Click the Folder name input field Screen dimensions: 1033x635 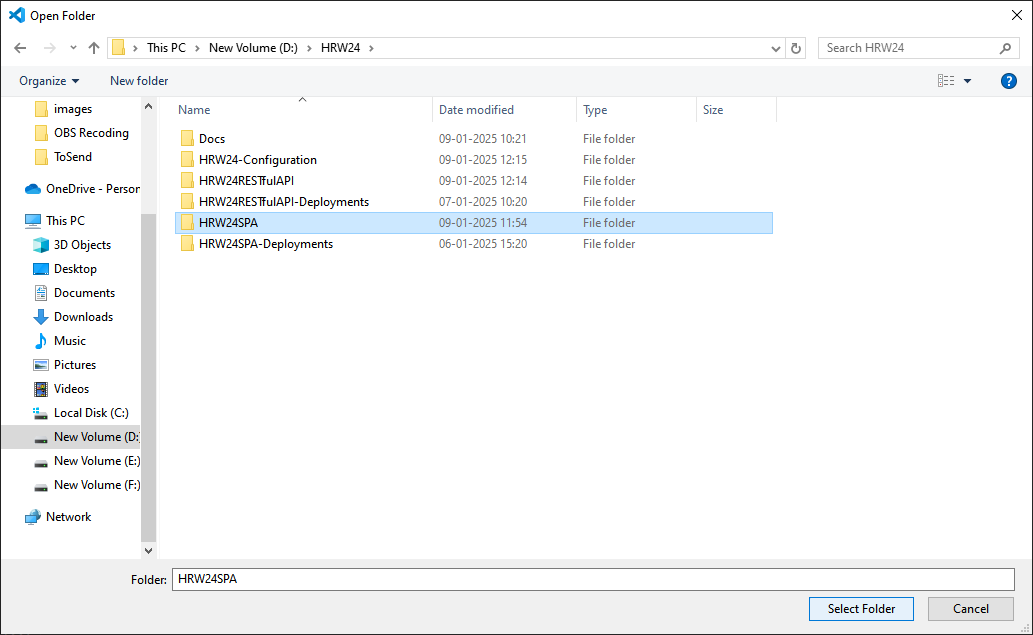pyautogui.click(x=592, y=579)
